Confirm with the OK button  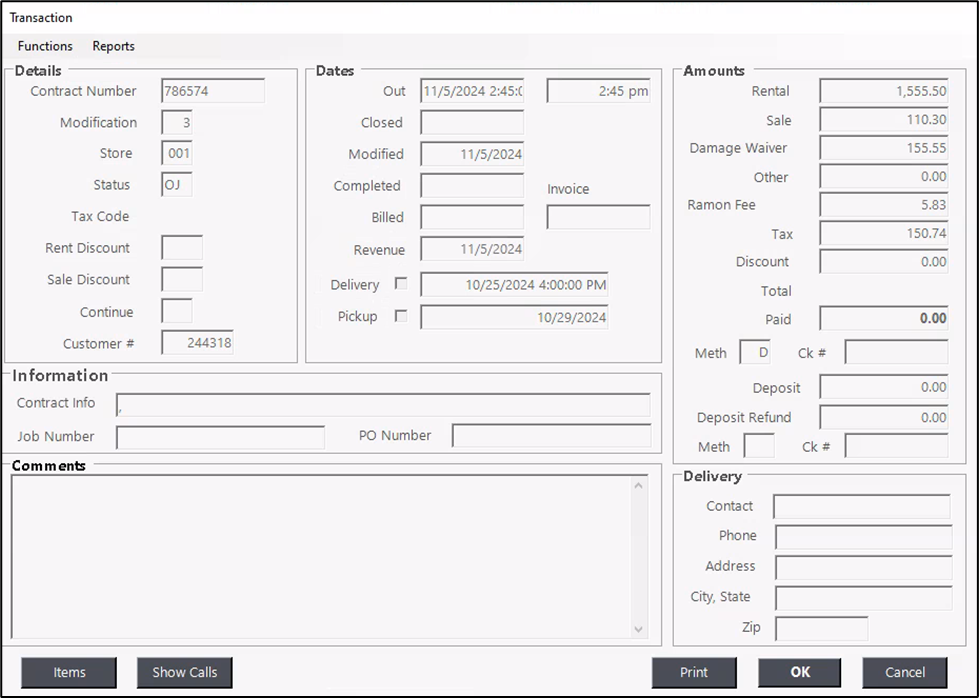click(799, 672)
